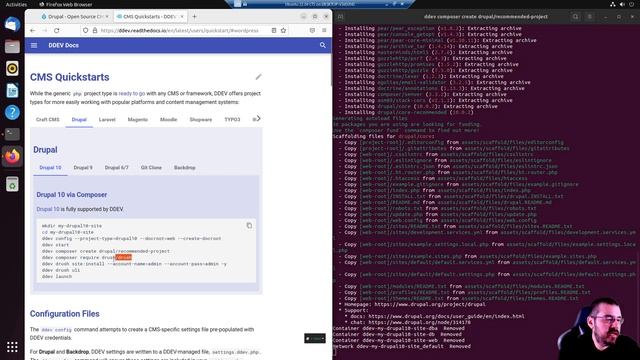Click the 'Drupal 10 via Composer' heading
This screenshot has width=640, height=360.
pyautogui.click(x=72, y=195)
